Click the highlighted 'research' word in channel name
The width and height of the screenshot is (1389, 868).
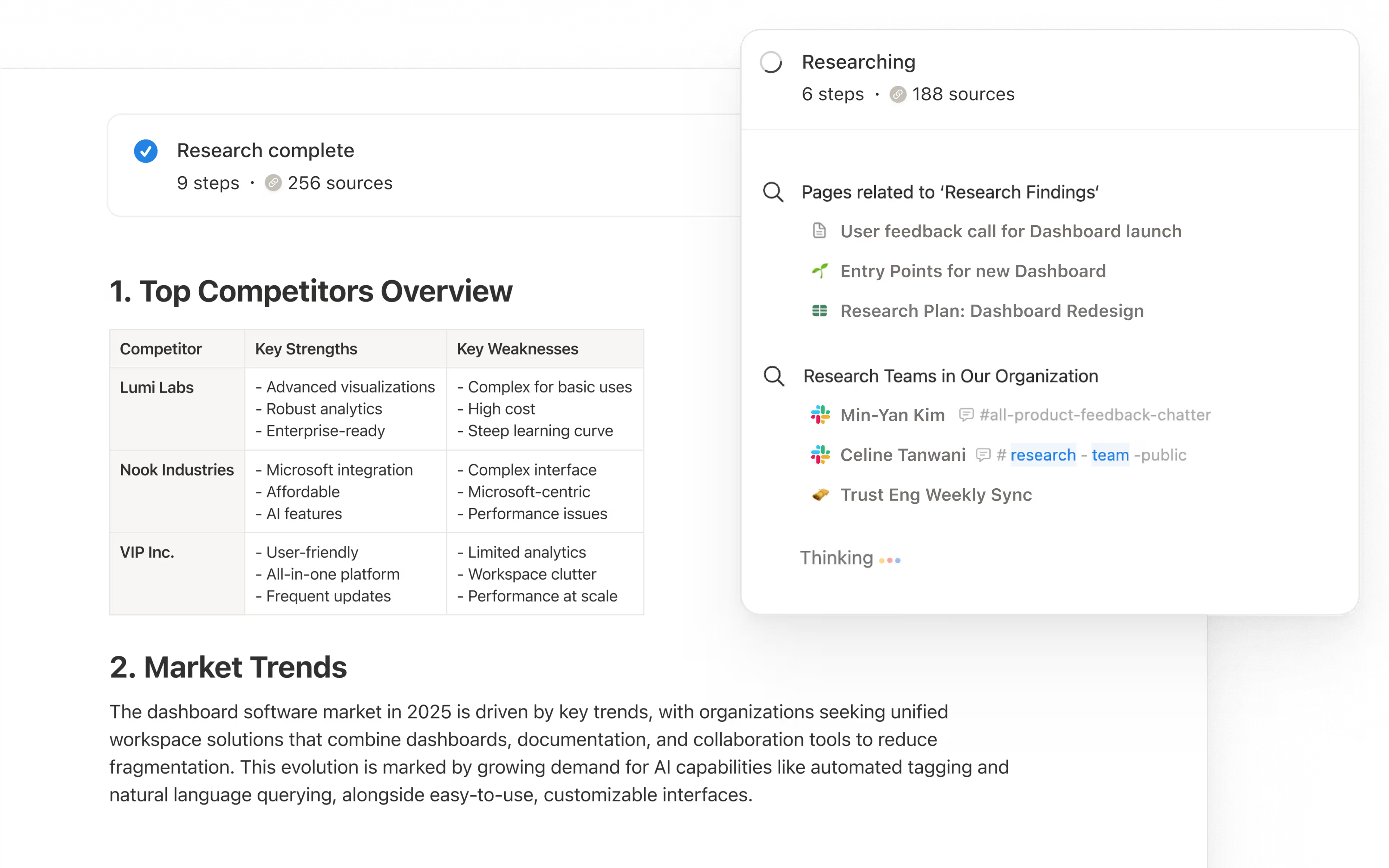[x=1043, y=455]
